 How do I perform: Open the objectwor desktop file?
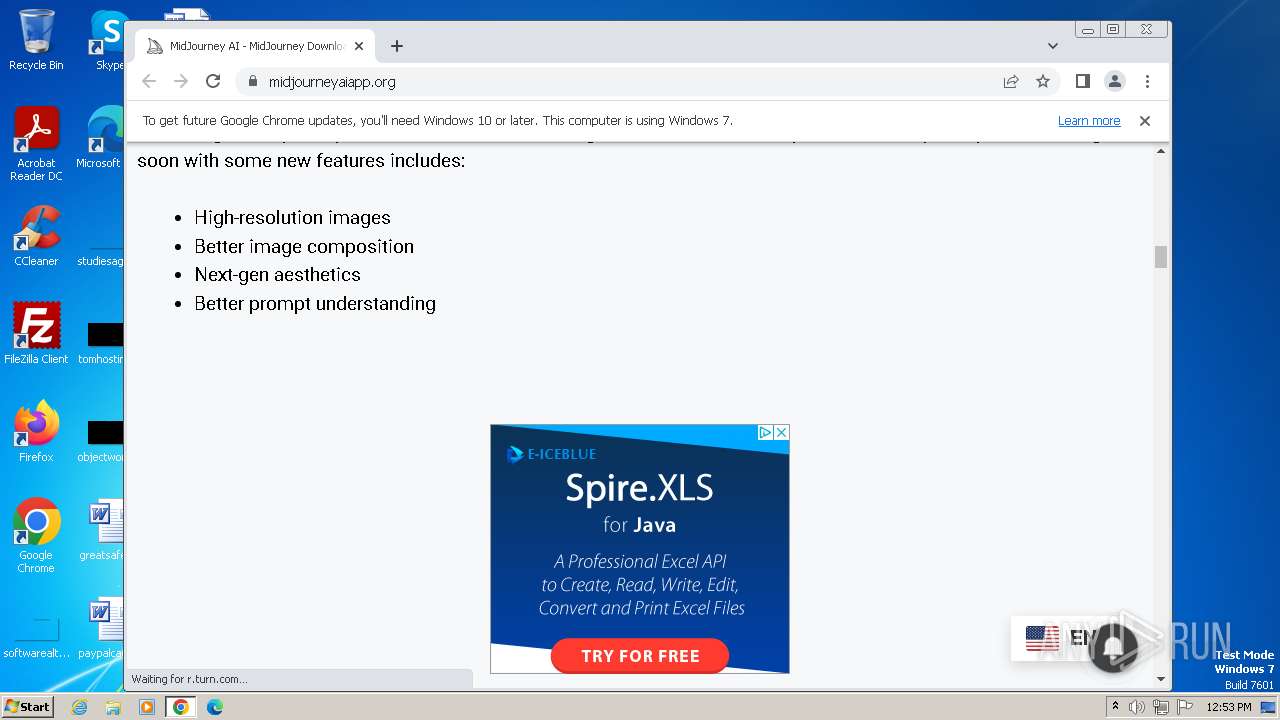click(x=101, y=440)
